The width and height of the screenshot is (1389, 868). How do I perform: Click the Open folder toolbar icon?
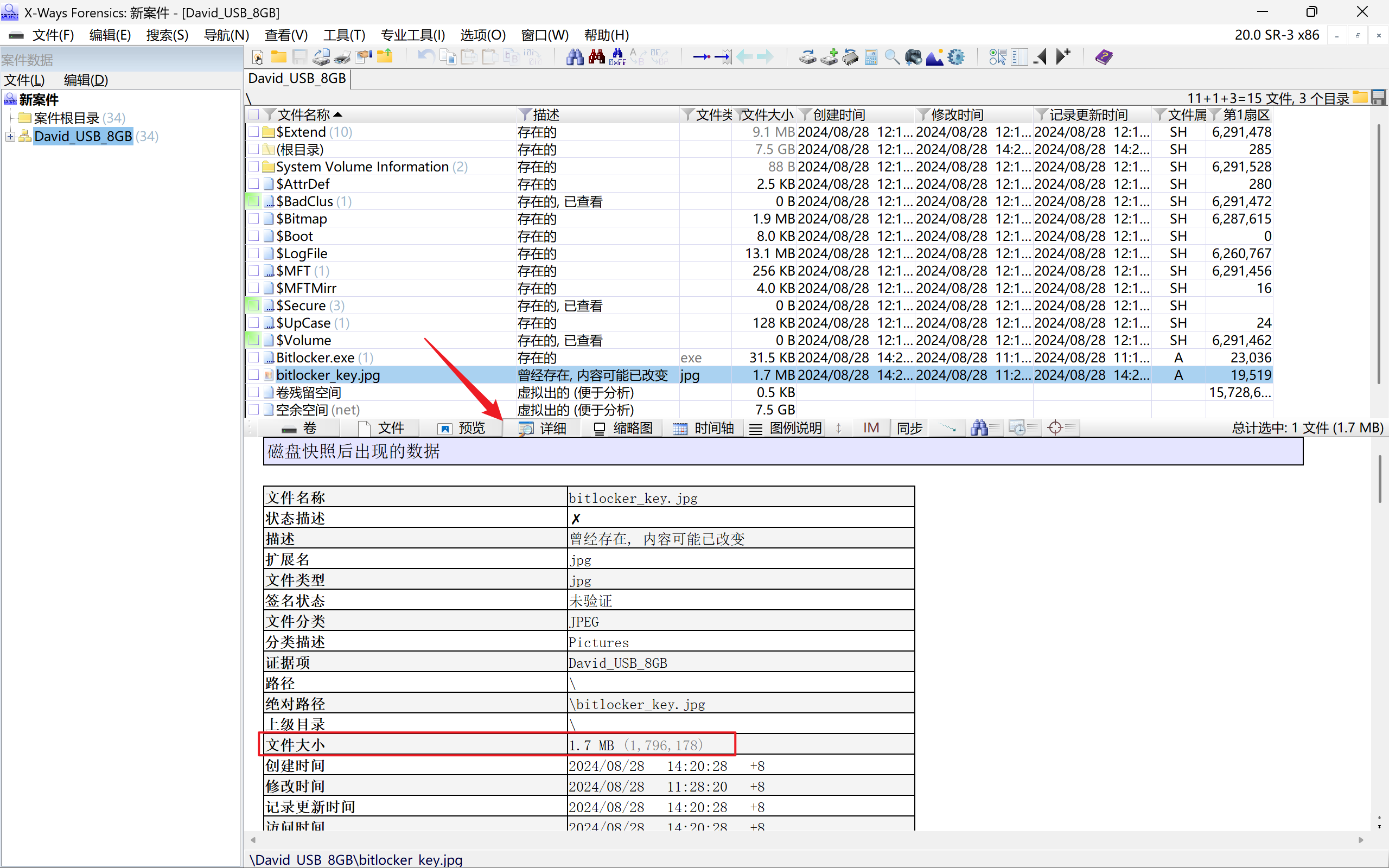279,57
